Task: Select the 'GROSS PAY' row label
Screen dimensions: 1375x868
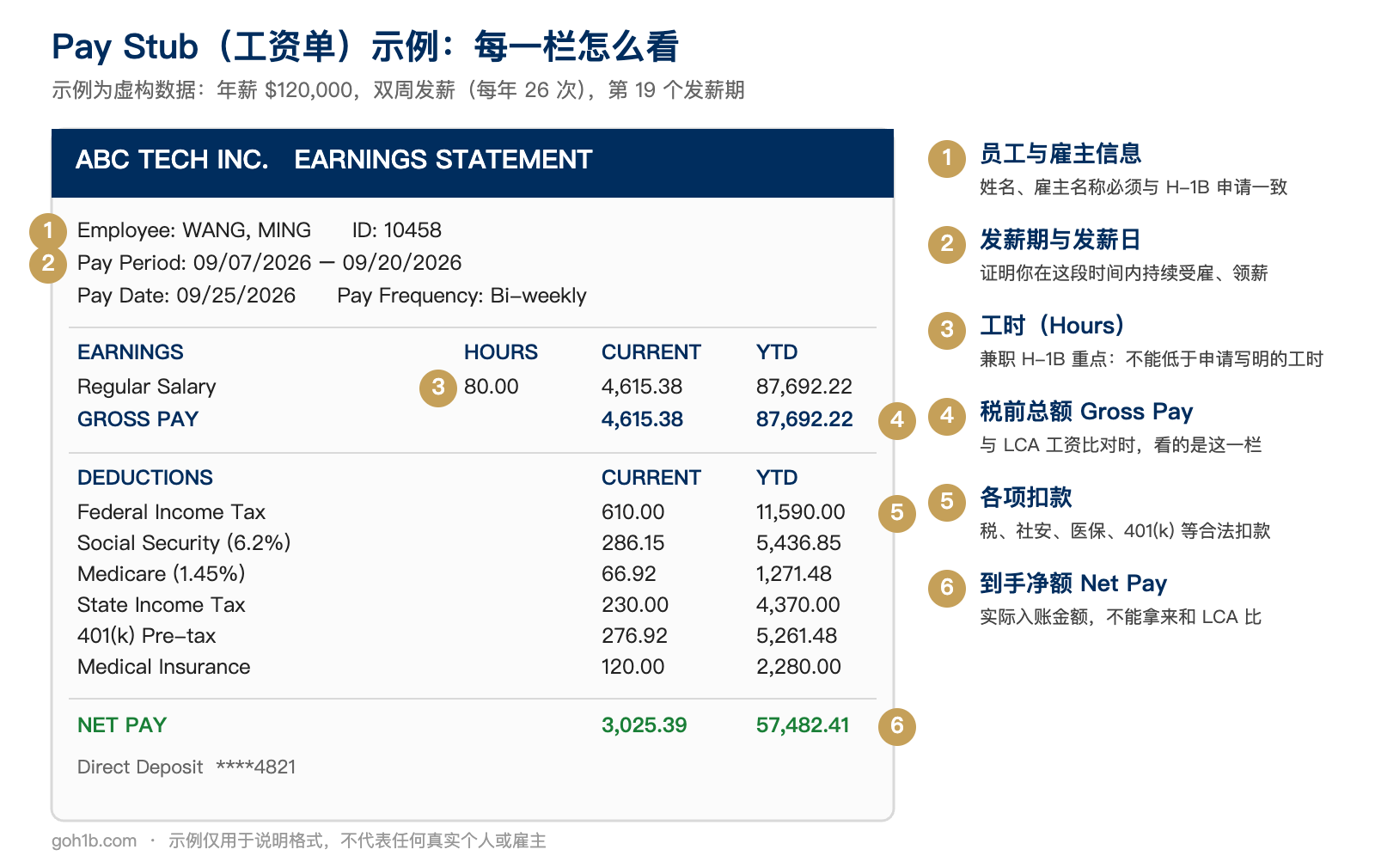Action: click(138, 419)
